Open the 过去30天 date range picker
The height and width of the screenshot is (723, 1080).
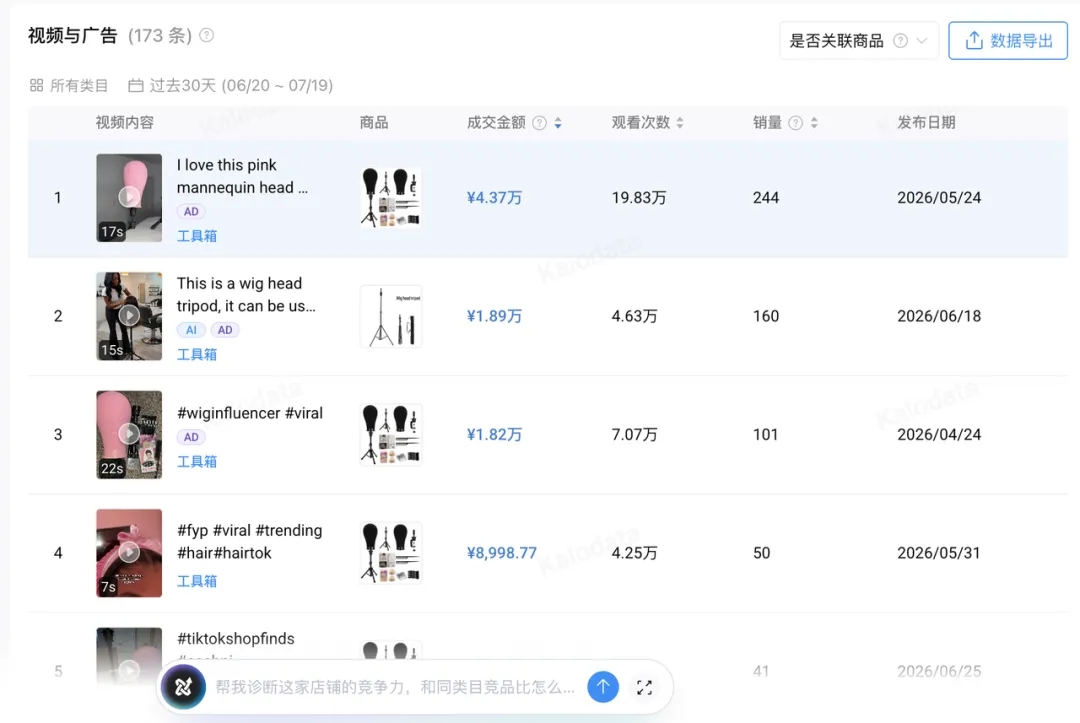[x=231, y=85]
